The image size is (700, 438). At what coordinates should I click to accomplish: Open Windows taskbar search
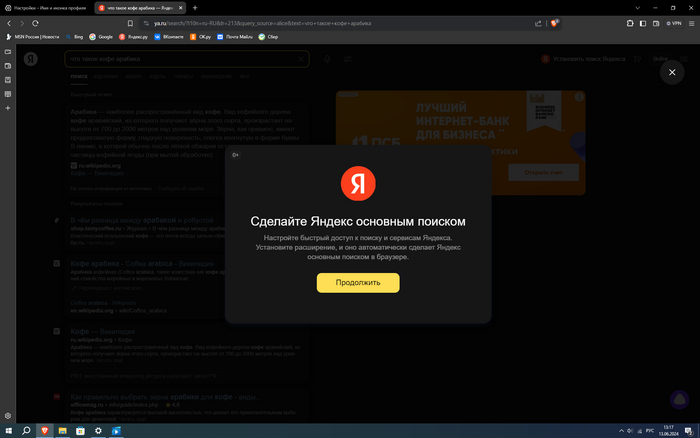tap(26, 431)
